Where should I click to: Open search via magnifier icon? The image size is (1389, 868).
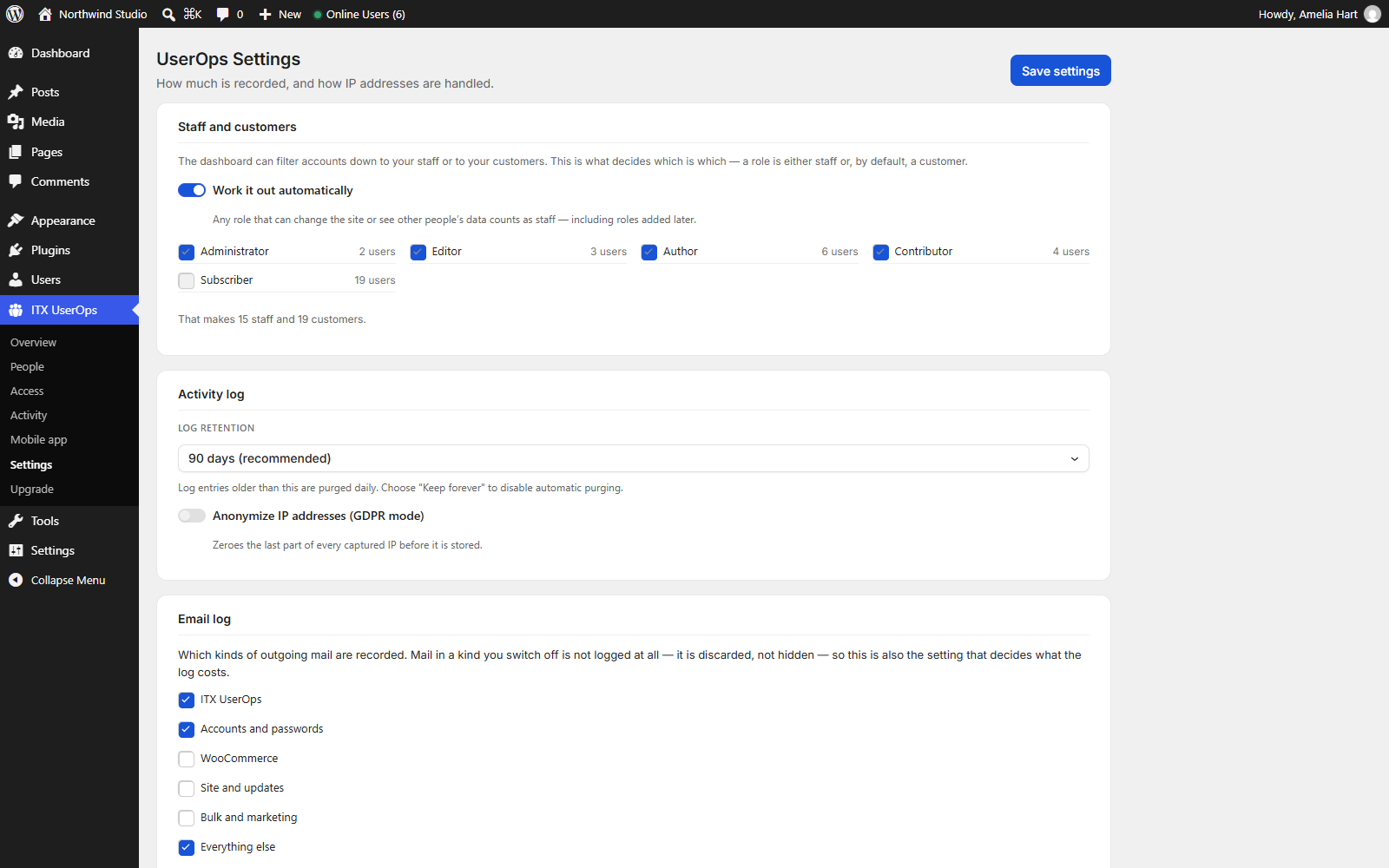click(x=168, y=14)
